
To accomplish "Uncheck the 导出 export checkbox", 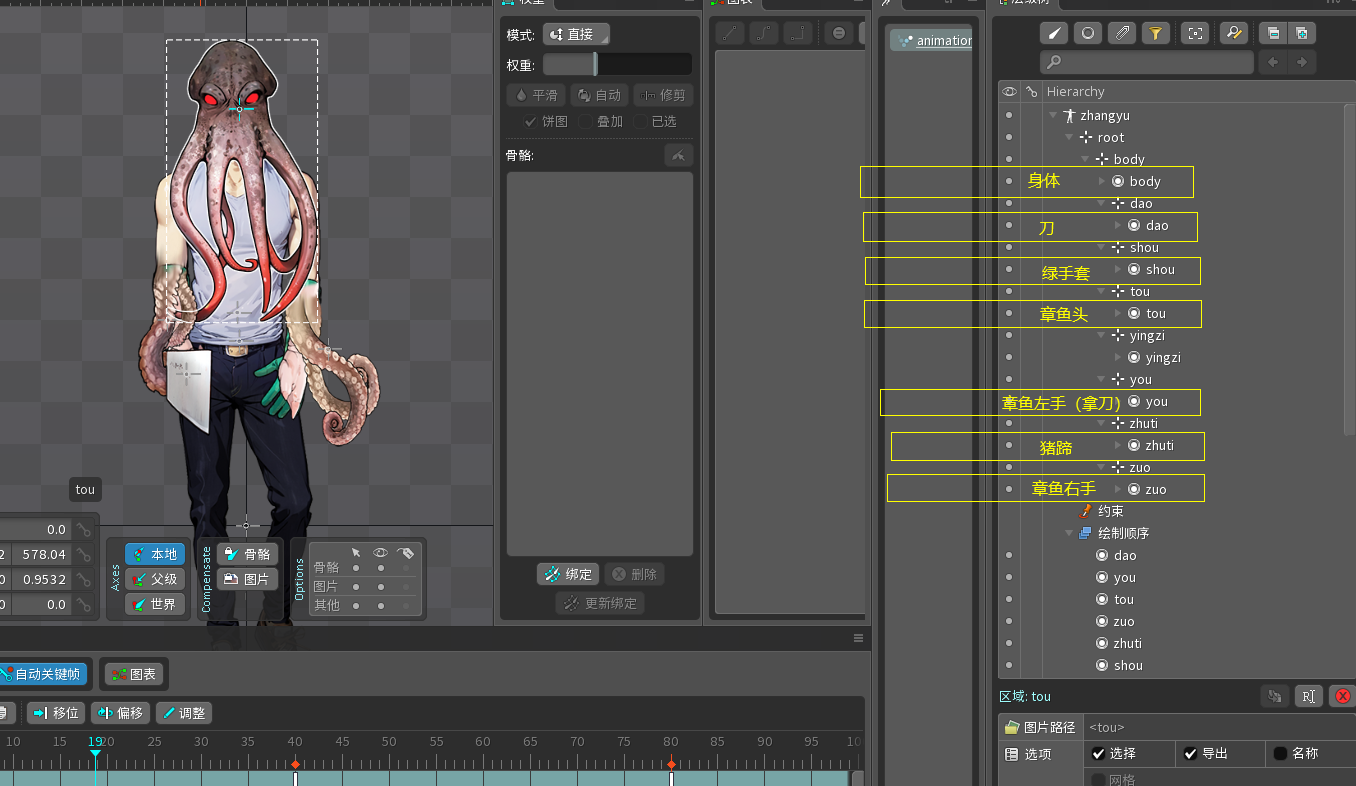I will (x=1190, y=753).
